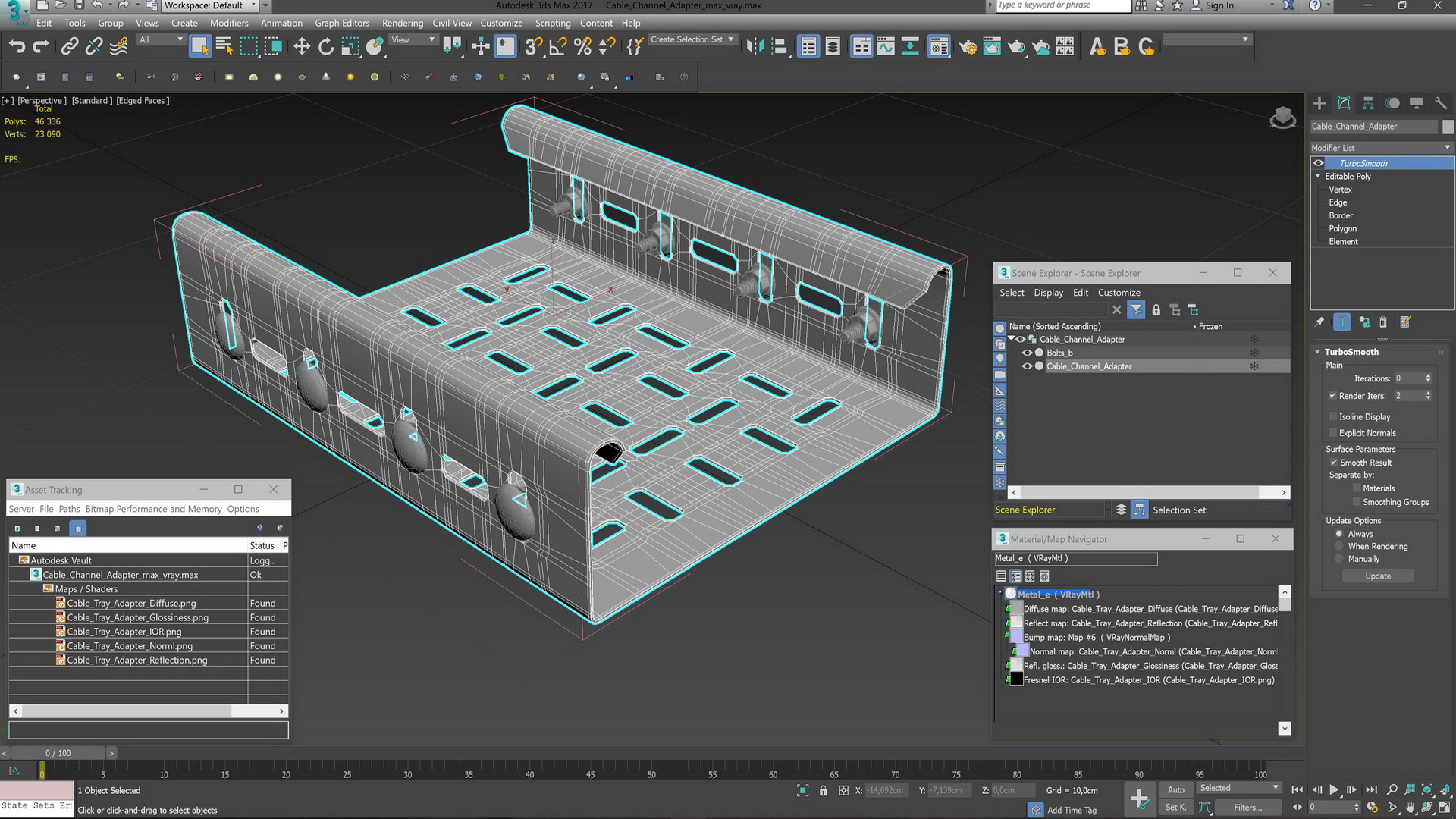Open the Rendering menu
1456x819 pixels.
coord(402,23)
